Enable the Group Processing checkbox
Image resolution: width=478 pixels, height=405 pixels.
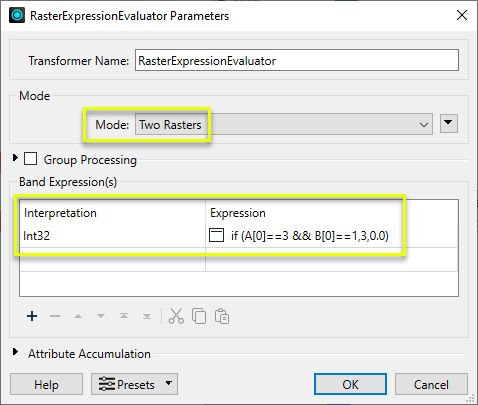(30, 159)
